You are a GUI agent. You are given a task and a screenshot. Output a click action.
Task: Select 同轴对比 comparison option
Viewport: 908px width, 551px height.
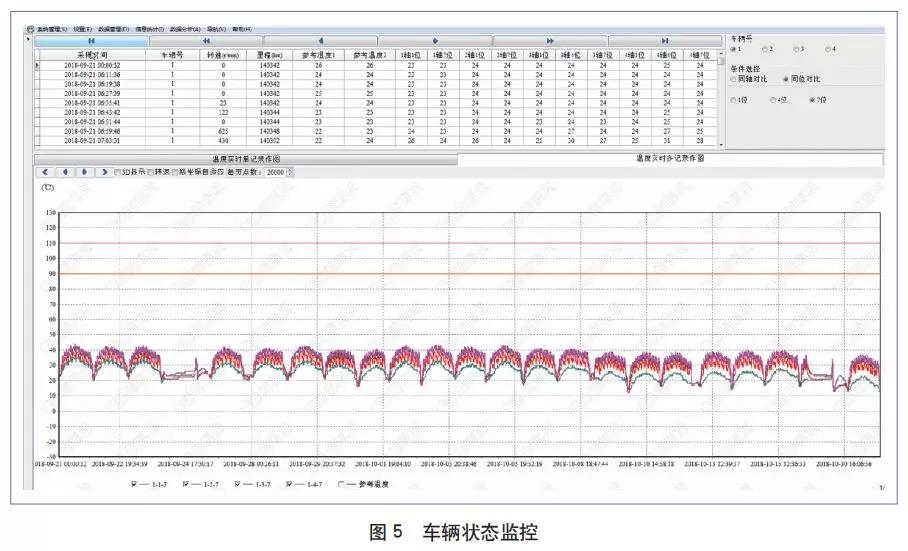pyautogui.click(x=734, y=77)
